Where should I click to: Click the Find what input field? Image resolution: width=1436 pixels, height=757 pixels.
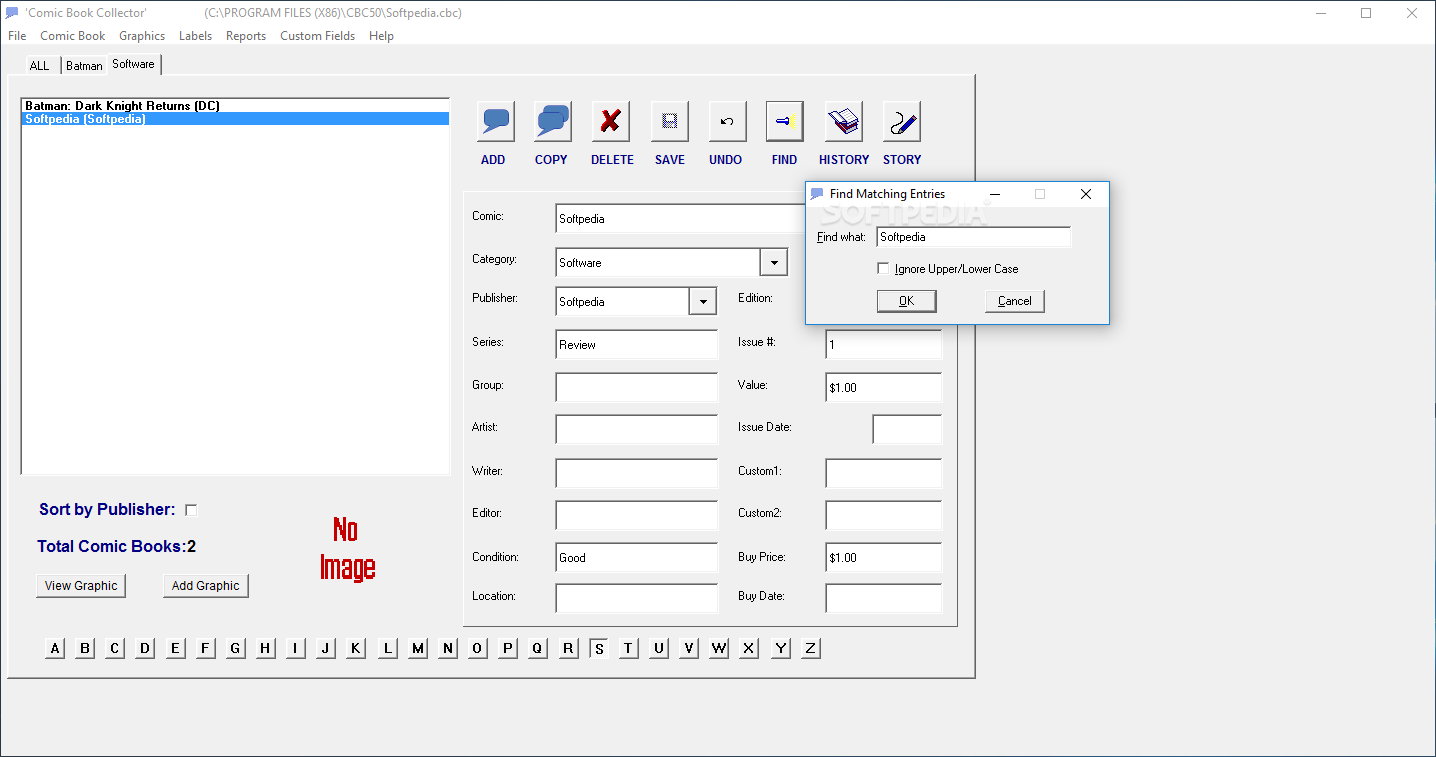click(x=974, y=237)
